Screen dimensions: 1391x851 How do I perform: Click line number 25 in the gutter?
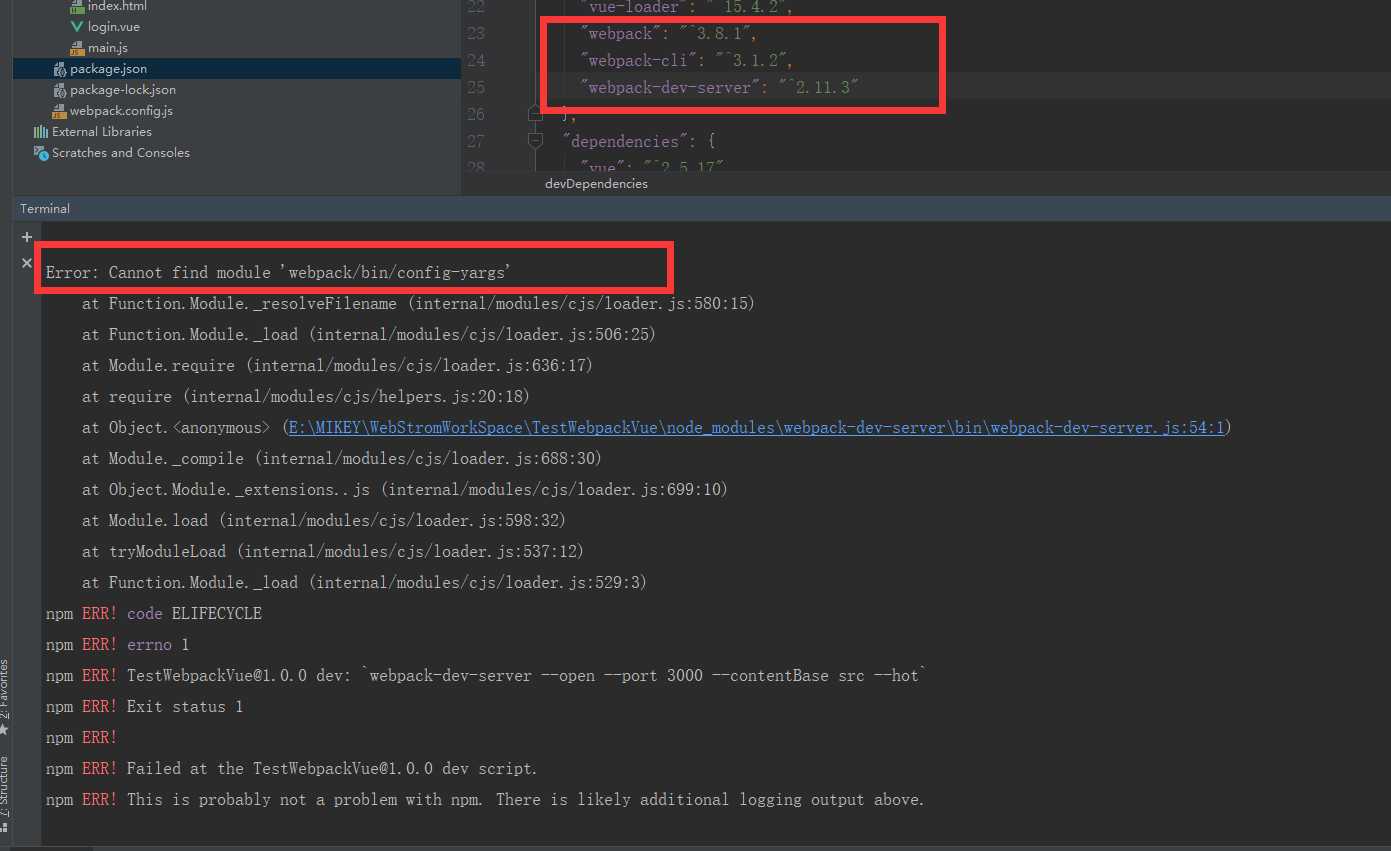pos(475,87)
